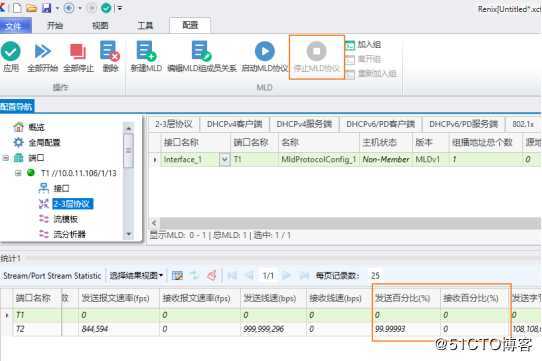
Task: Click the MLD table horizontal scroll-left arrow
Action: point(154,223)
